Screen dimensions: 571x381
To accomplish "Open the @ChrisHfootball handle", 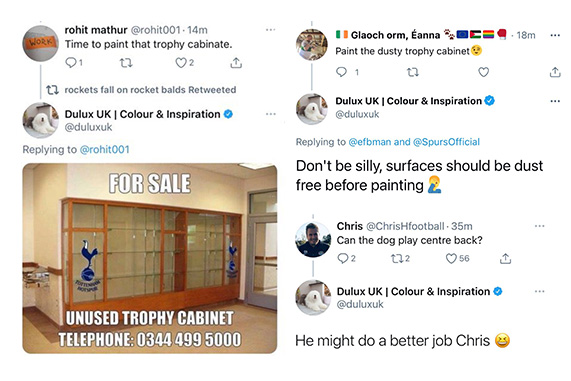I will pyautogui.click(x=405, y=226).
